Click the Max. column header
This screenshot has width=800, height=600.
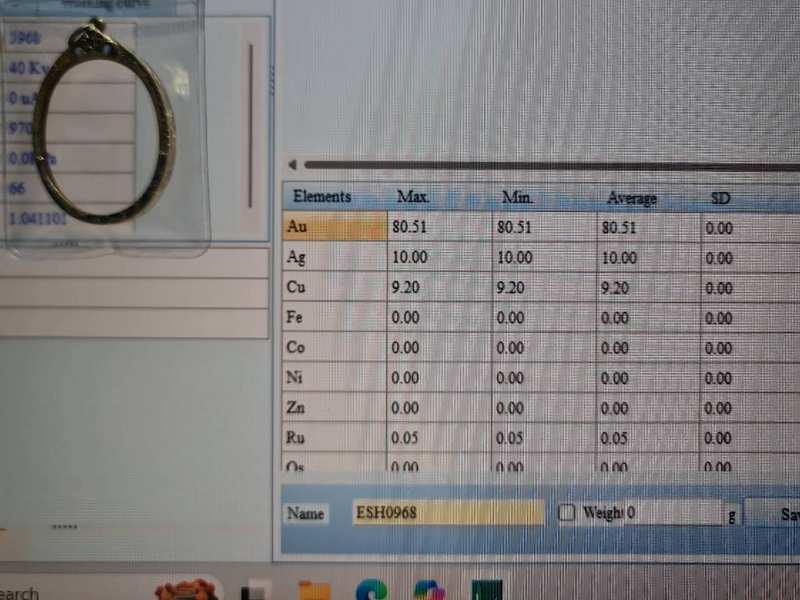413,197
